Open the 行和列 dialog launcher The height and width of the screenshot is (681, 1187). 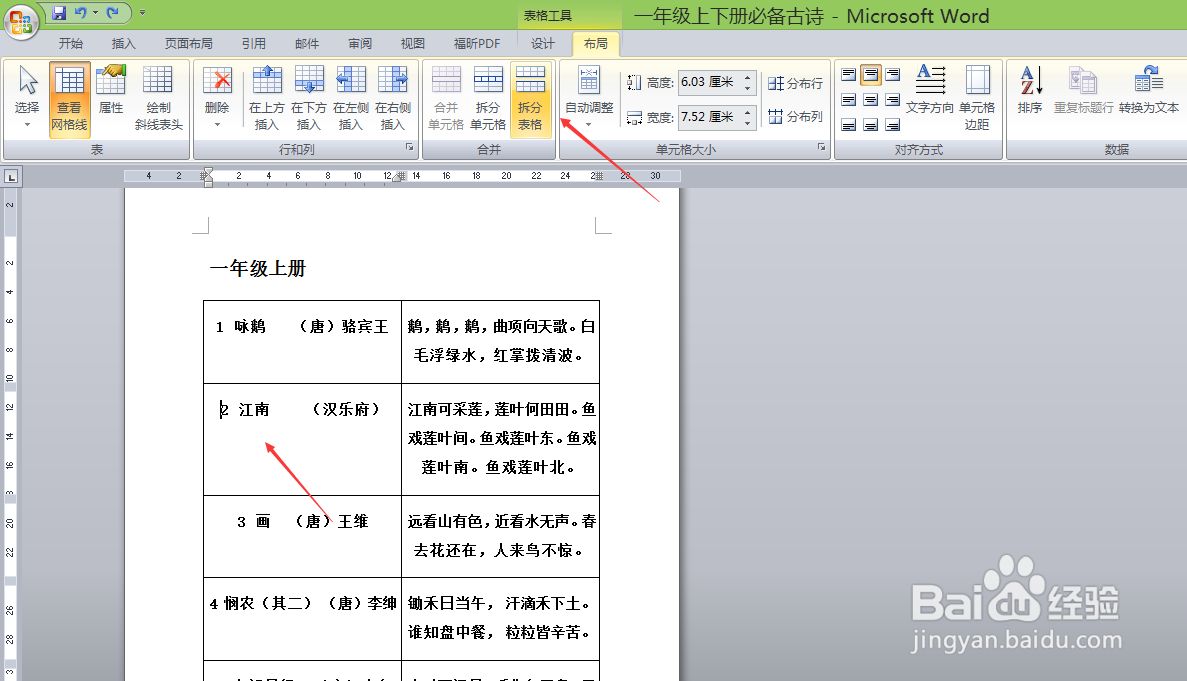(410, 148)
